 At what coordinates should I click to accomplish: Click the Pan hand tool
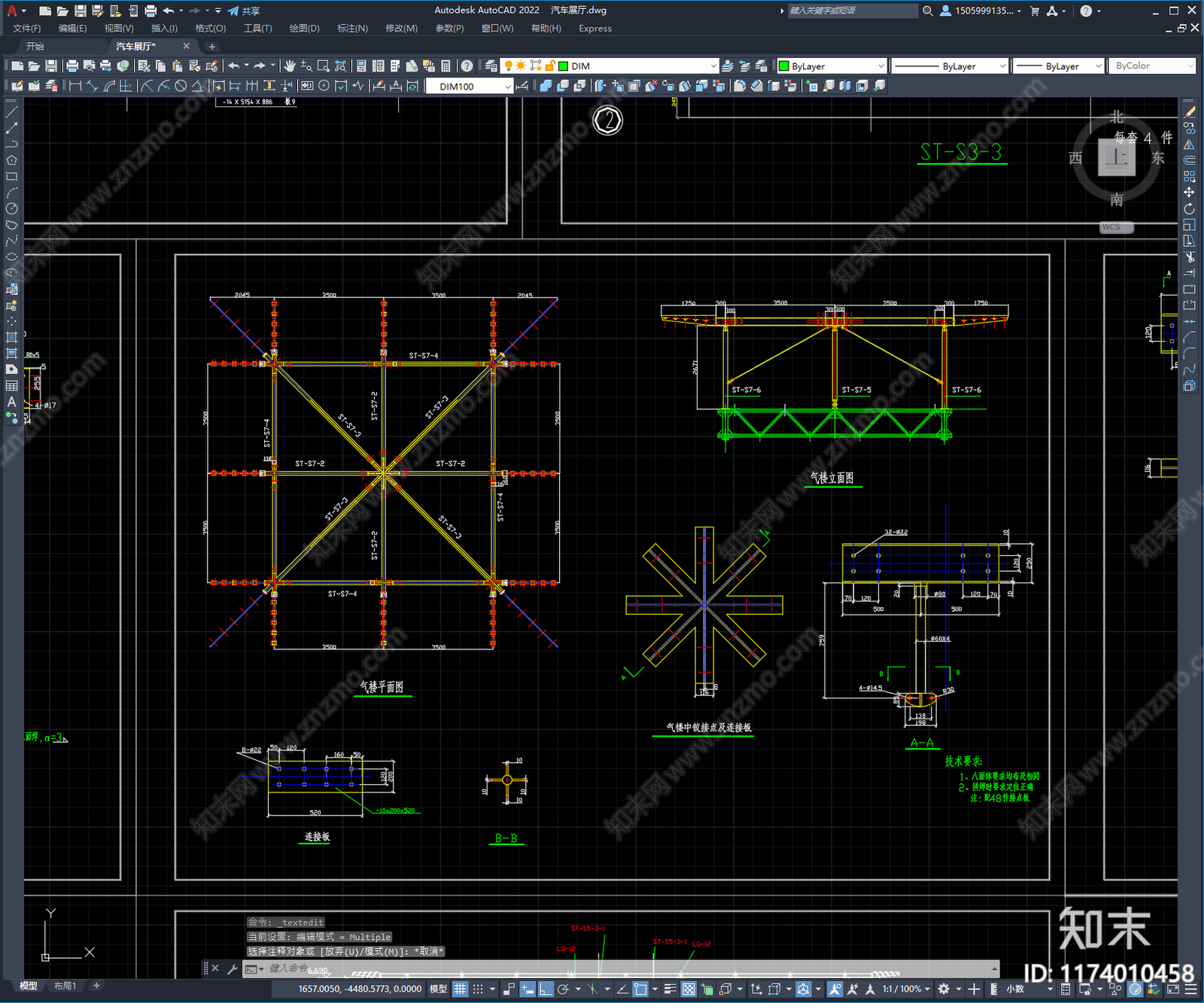[290, 66]
